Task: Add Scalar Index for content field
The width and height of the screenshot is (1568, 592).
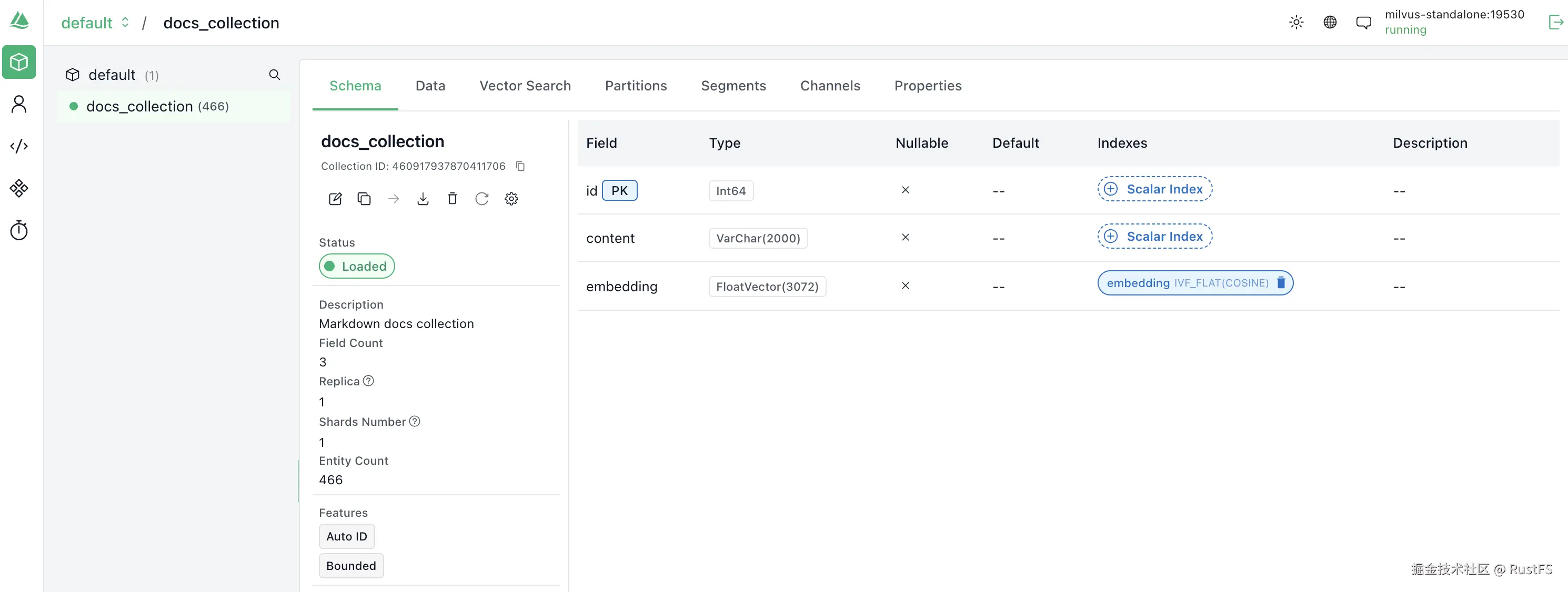Action: pyautogui.click(x=1154, y=237)
